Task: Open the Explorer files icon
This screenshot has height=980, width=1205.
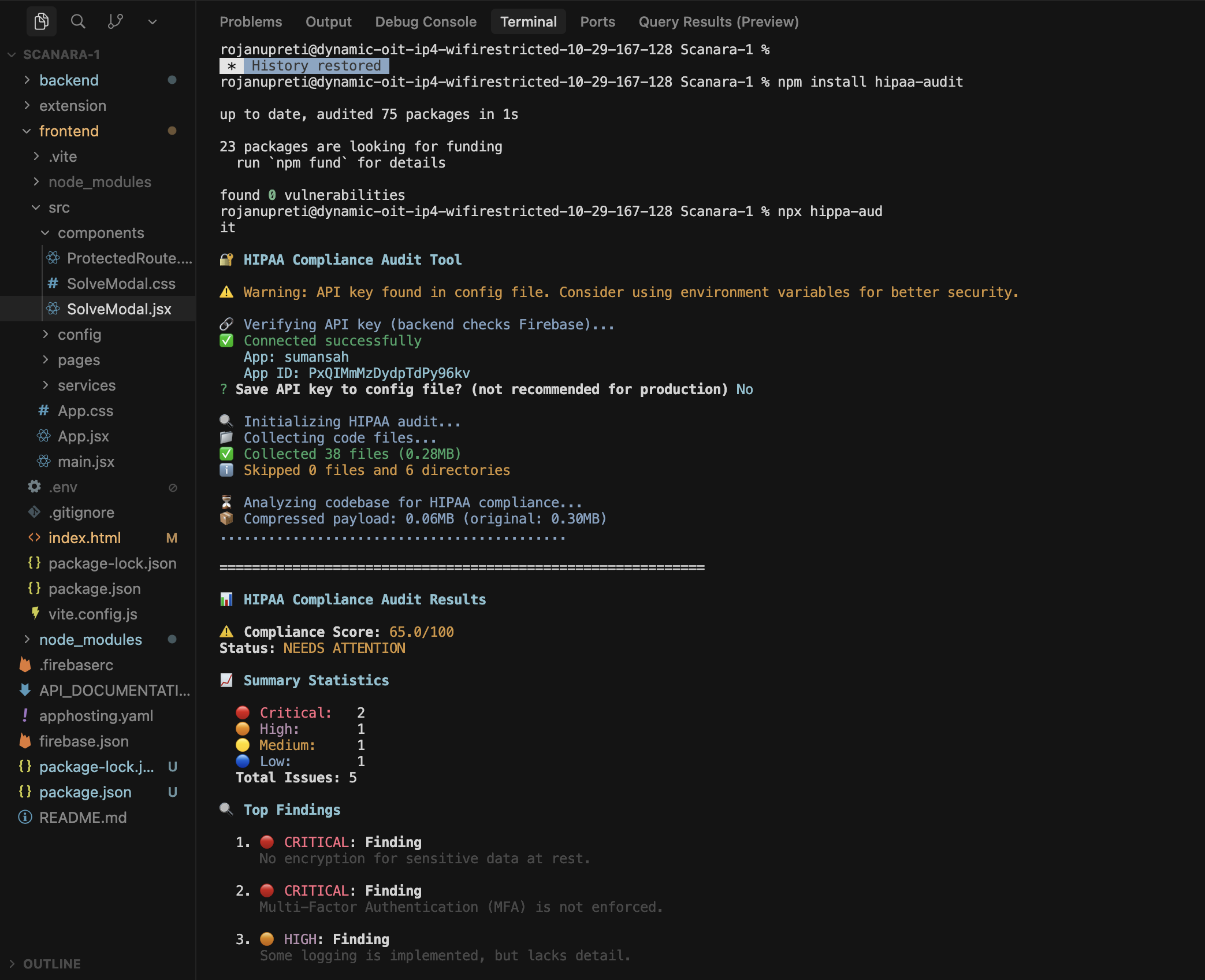Action: click(42, 21)
